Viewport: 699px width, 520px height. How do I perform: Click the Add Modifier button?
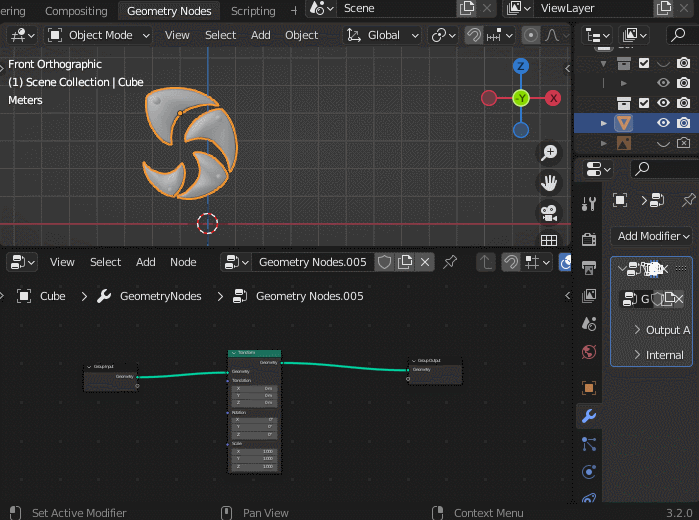click(x=651, y=236)
